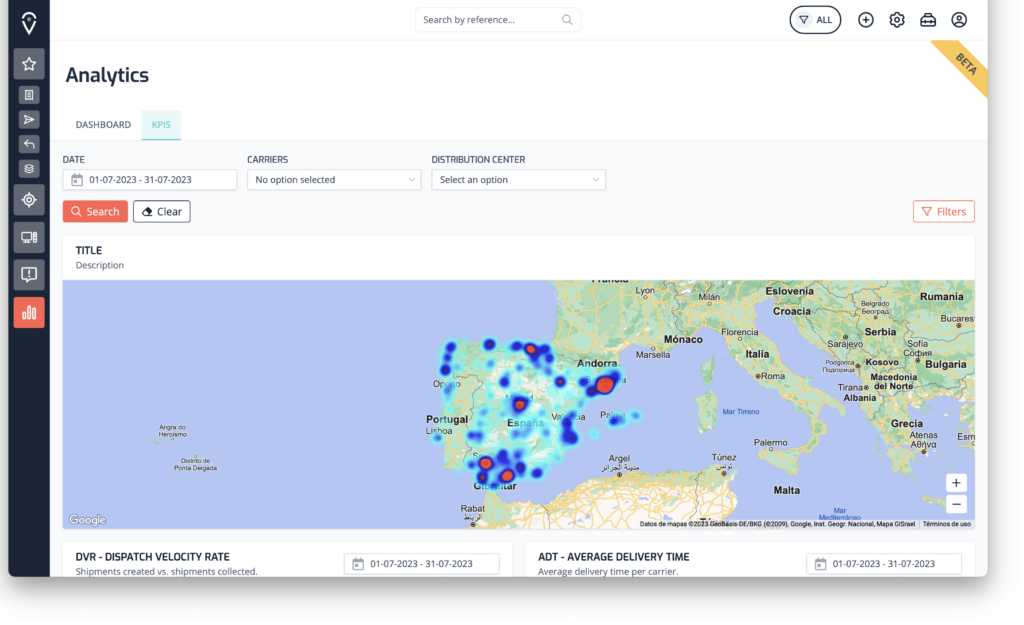Switch to the DASHBOARD tab
Screen dimensions: 1024x625
pyautogui.click(x=103, y=125)
